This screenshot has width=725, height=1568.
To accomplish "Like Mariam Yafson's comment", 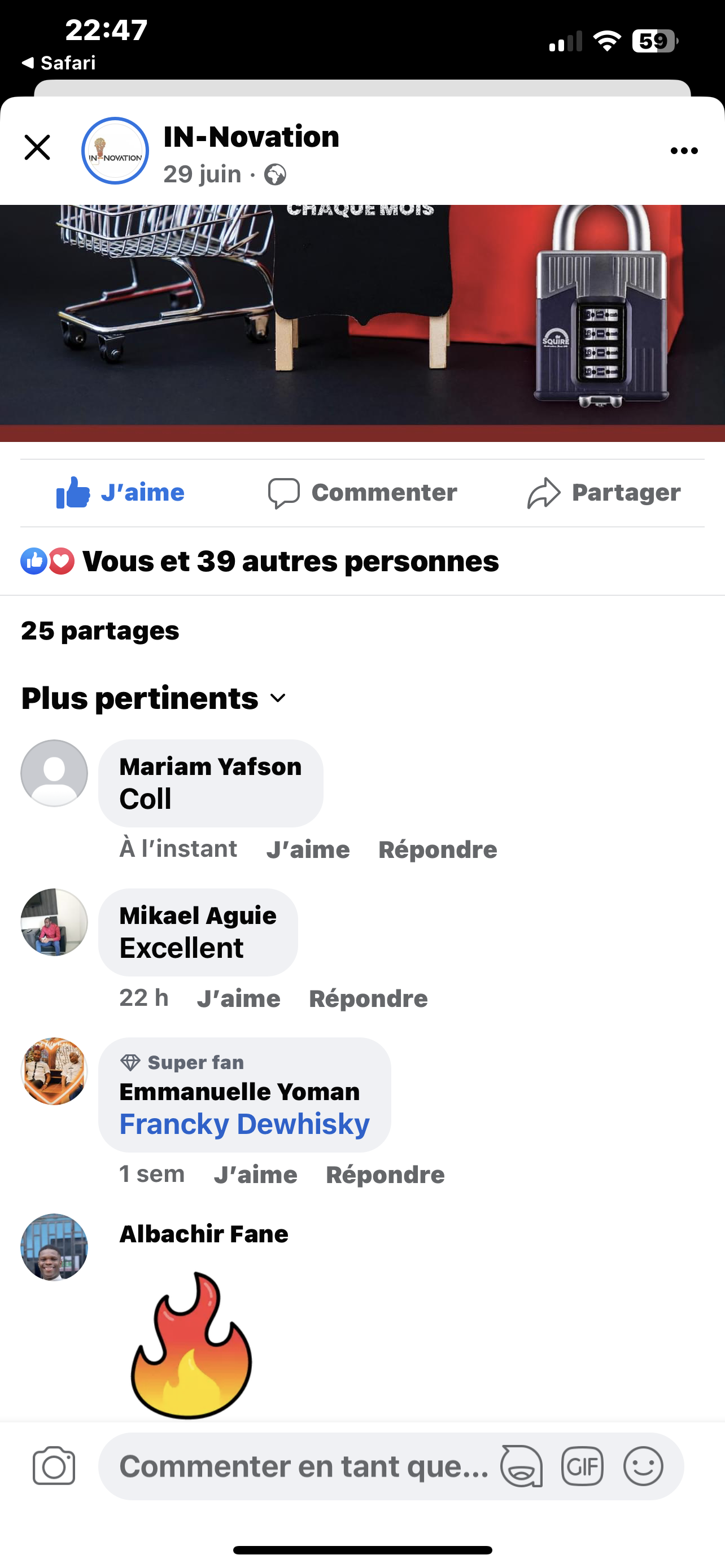I will click(x=308, y=849).
